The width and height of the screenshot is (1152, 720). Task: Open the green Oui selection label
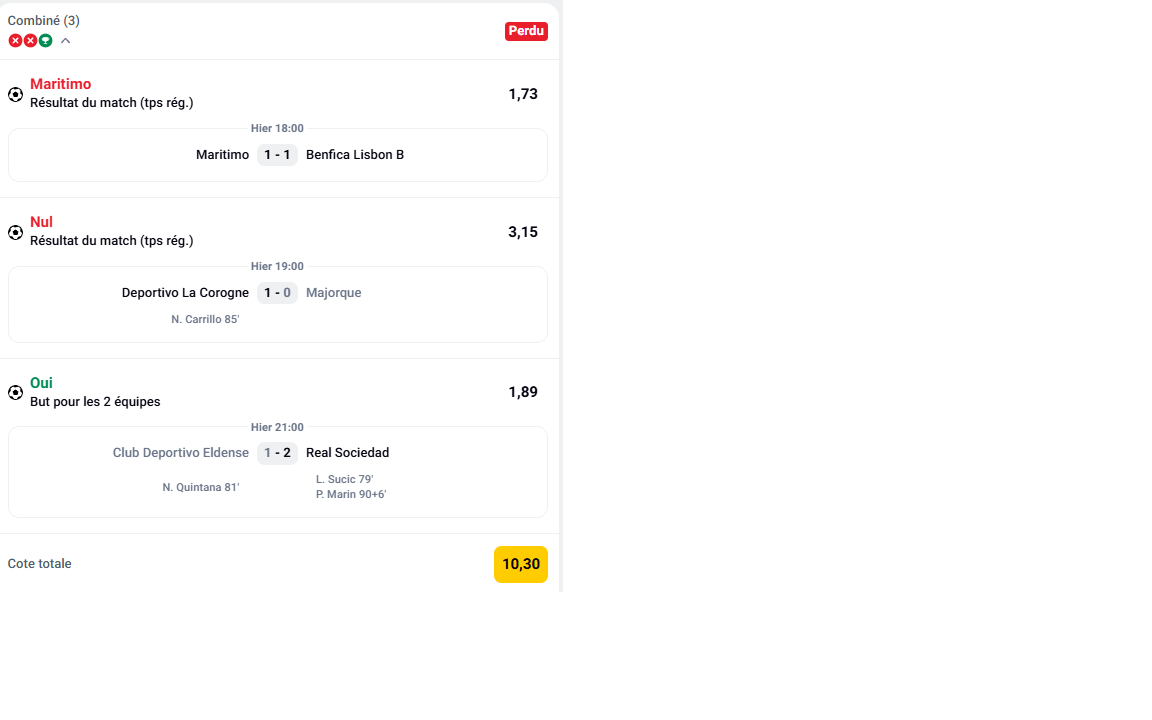[x=41, y=383]
